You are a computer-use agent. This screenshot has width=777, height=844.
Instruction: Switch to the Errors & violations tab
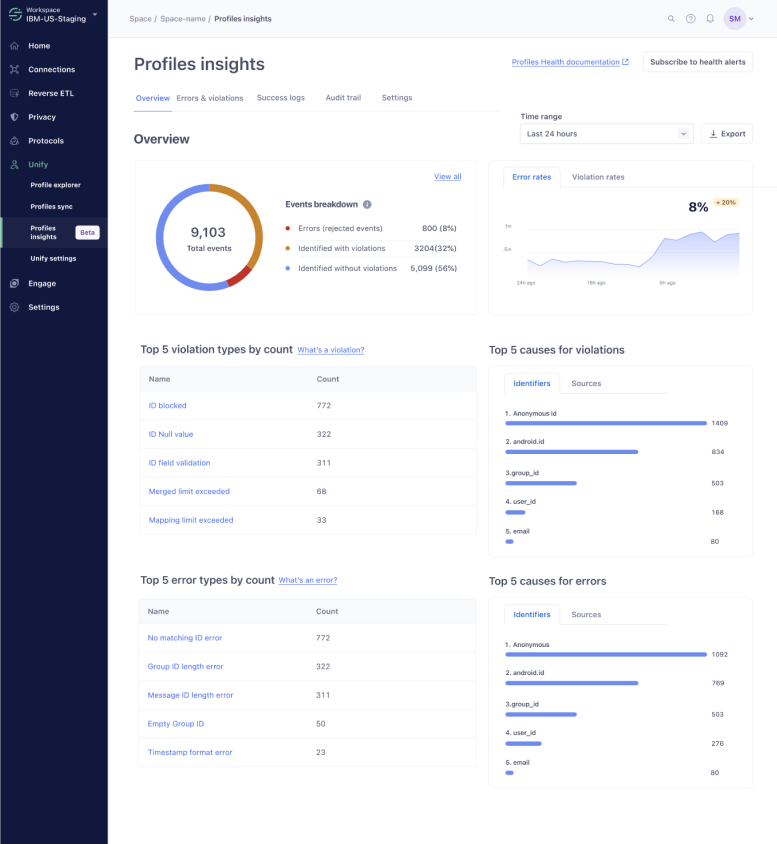pos(210,98)
